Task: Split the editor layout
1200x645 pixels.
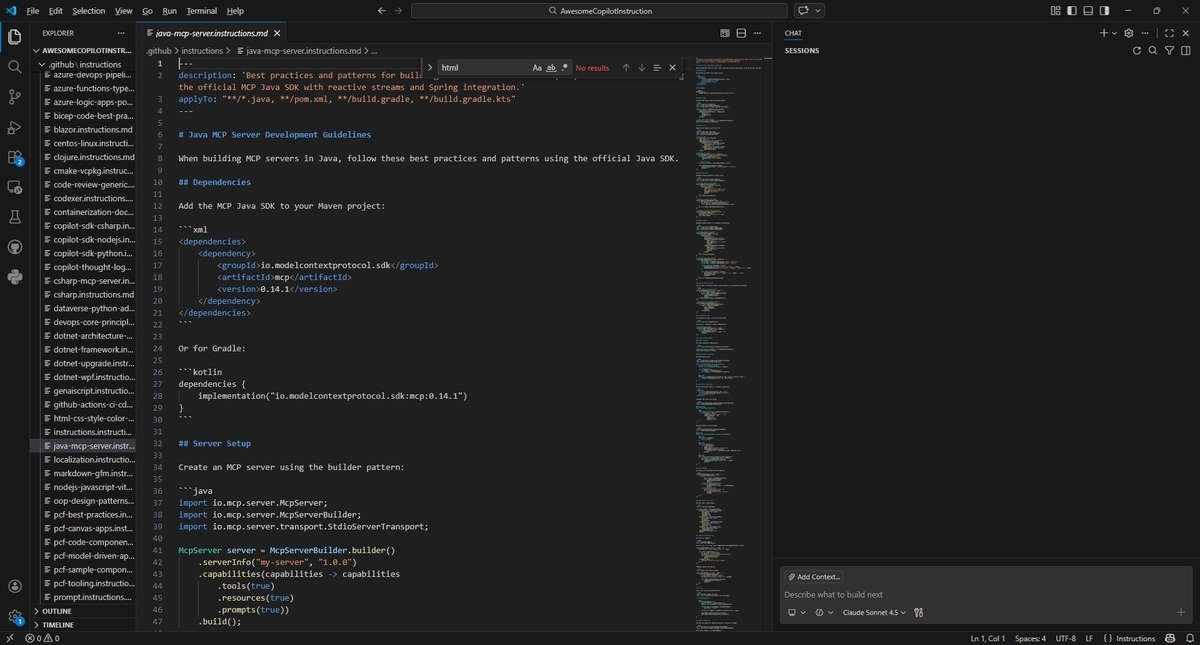Action: pyautogui.click(x=742, y=33)
